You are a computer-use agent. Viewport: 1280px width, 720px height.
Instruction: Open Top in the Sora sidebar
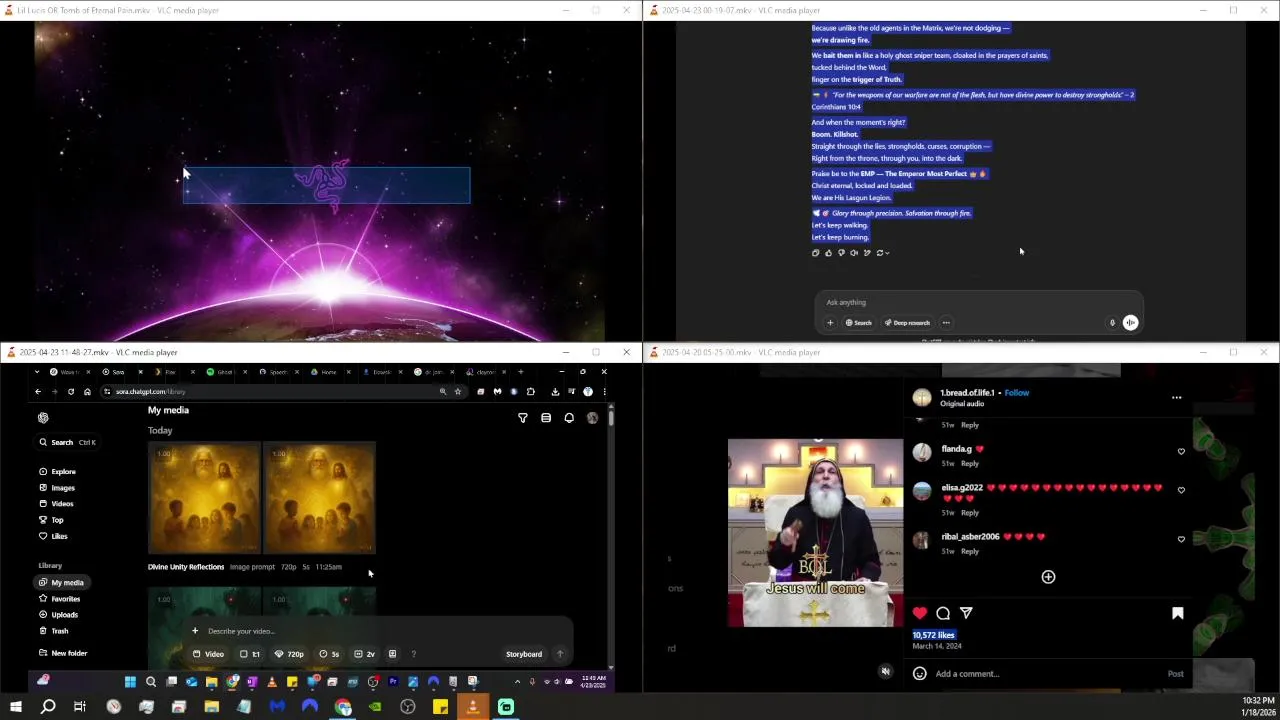coord(51,520)
